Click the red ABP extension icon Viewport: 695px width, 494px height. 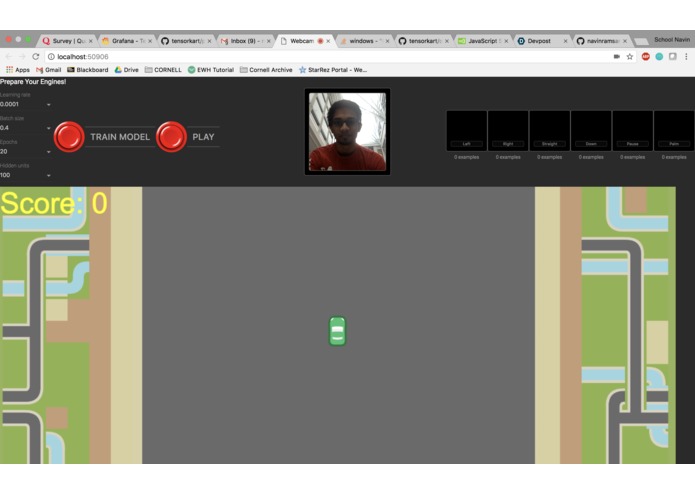tap(645, 57)
